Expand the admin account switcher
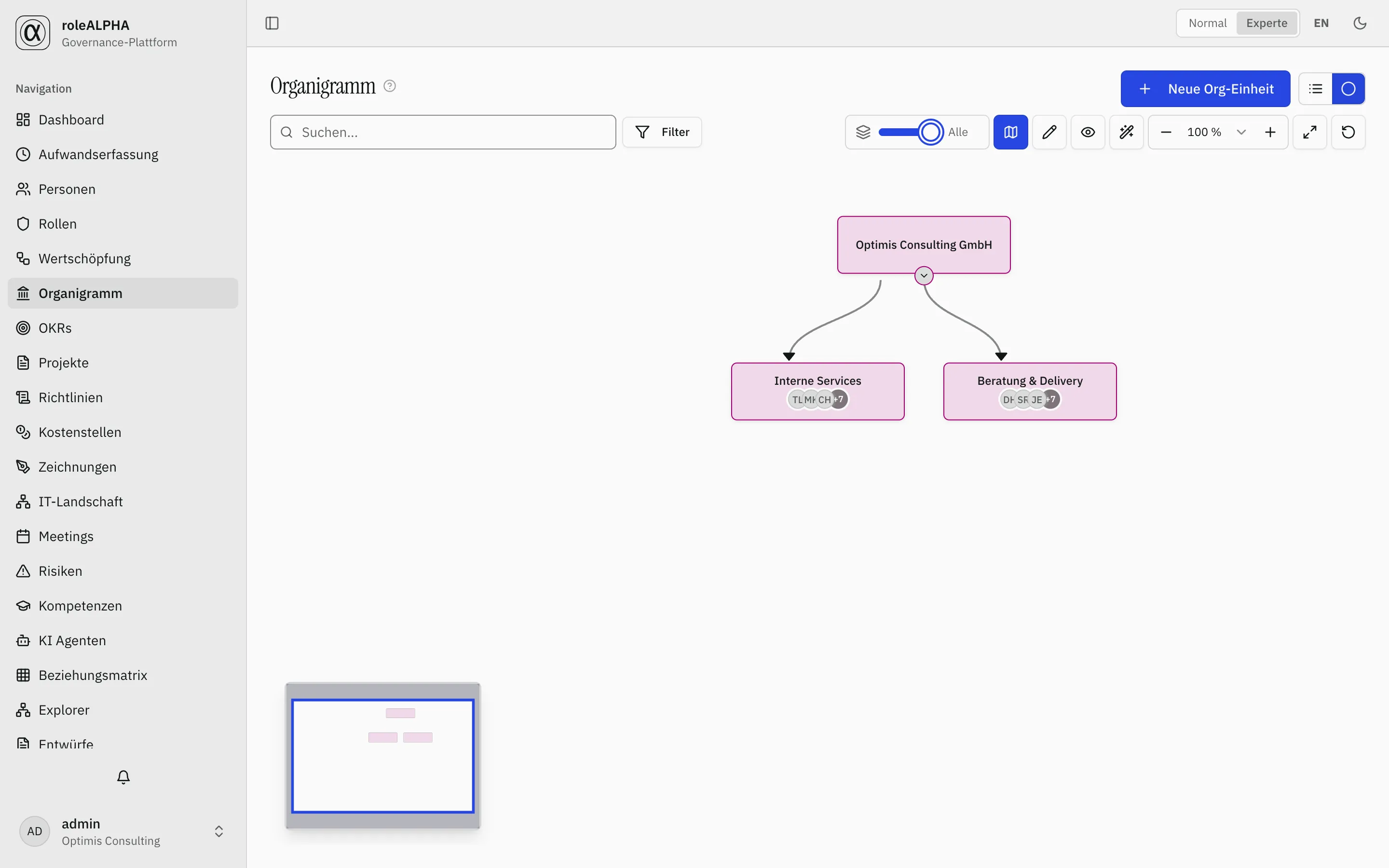1389x868 pixels. tap(218, 831)
